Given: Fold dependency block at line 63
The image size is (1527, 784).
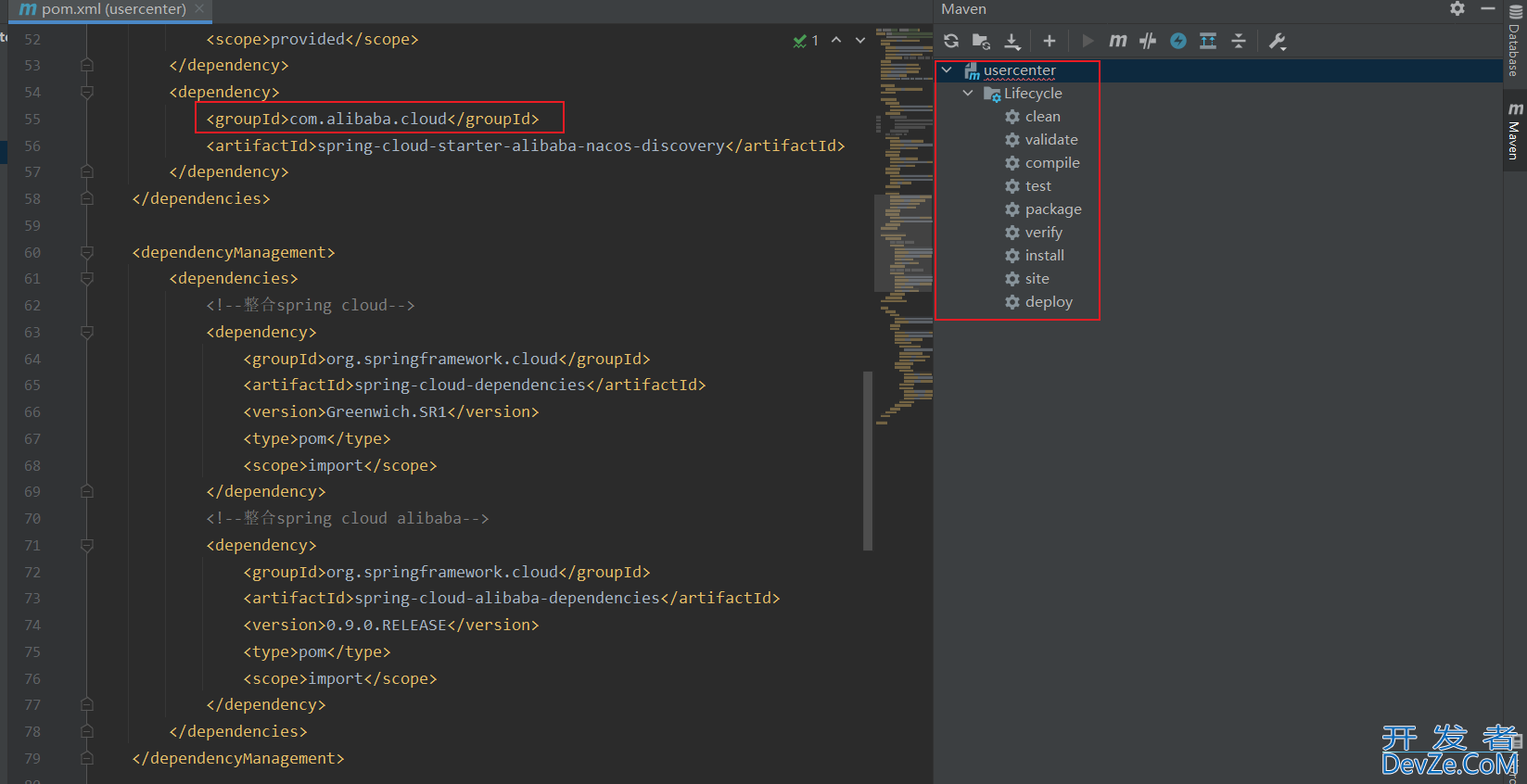Looking at the screenshot, I should click(87, 332).
